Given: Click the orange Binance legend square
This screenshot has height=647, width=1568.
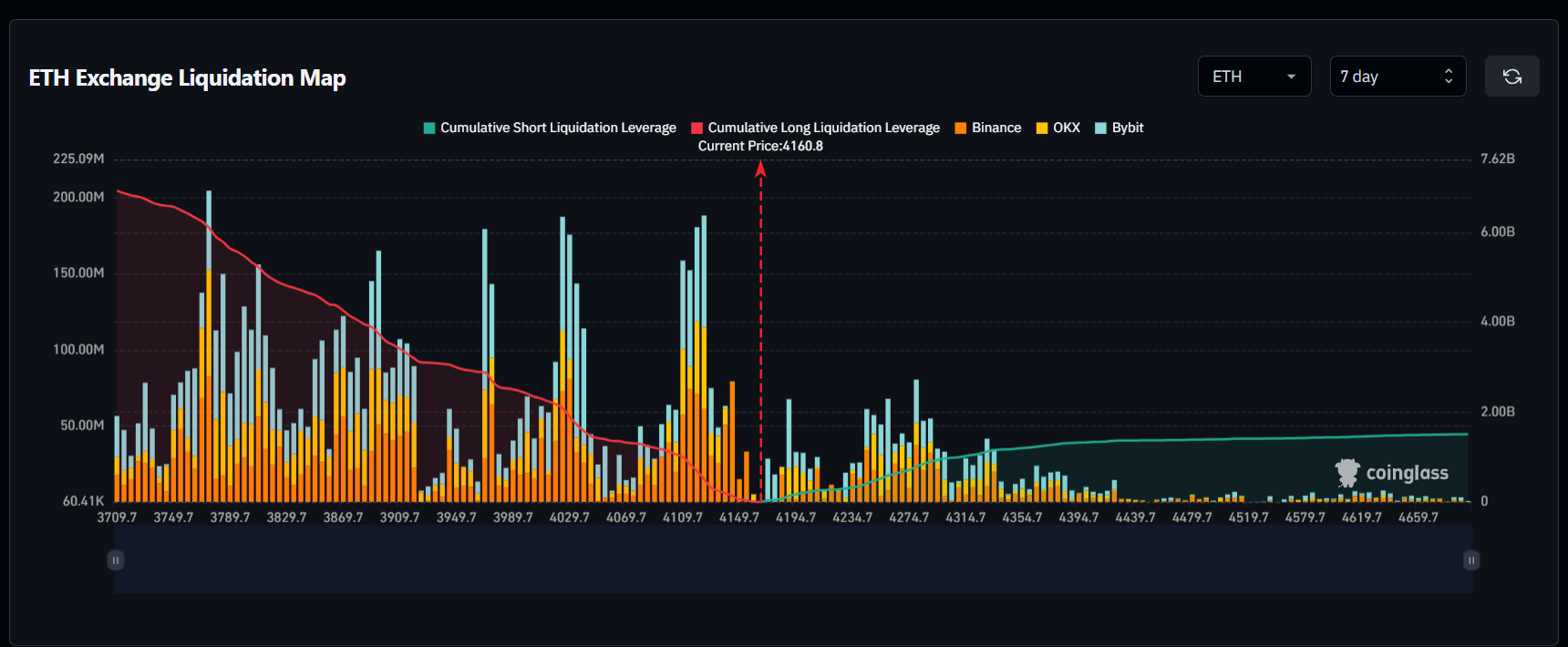Looking at the screenshot, I should 961,128.
